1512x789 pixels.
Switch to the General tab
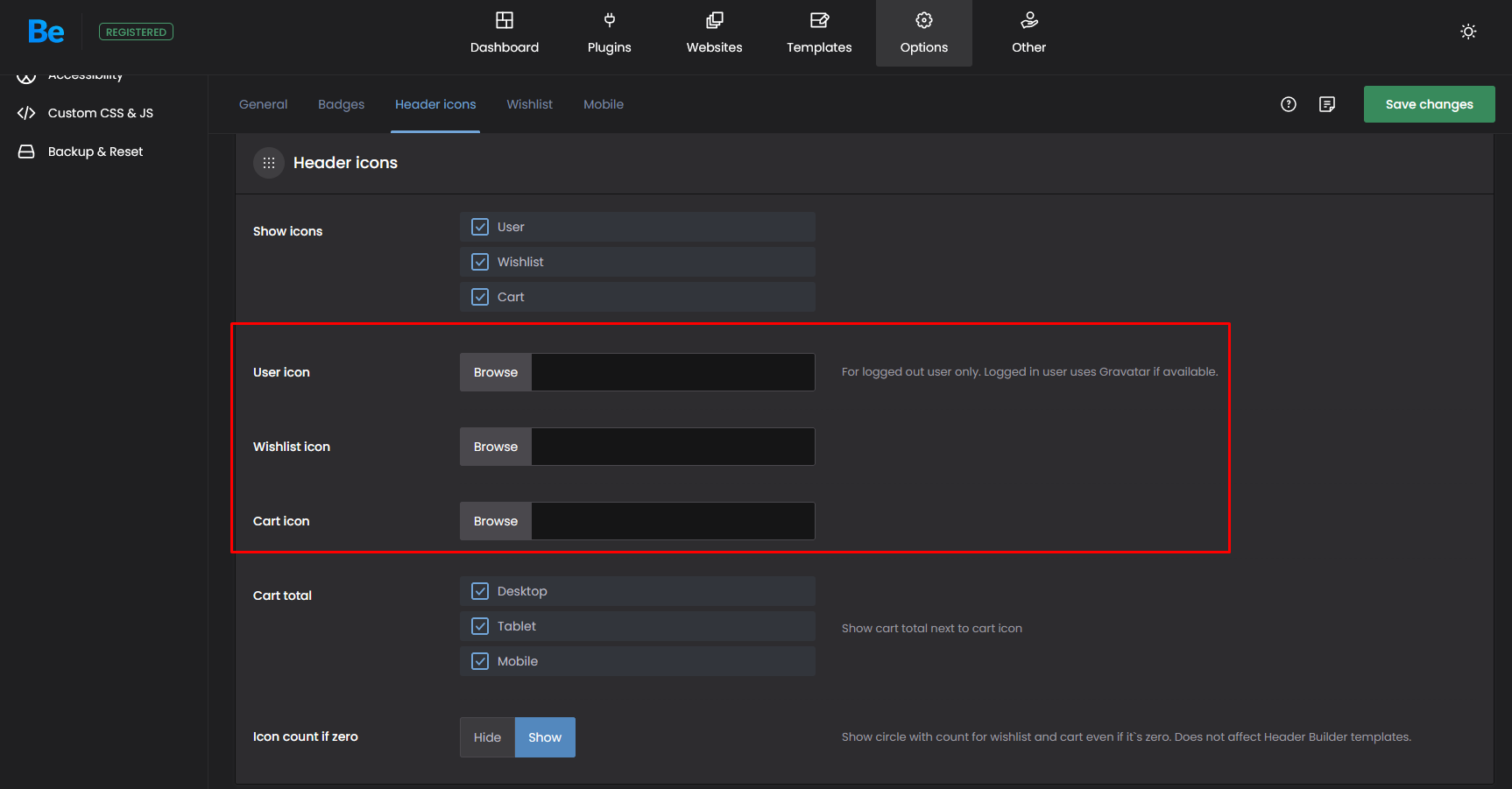click(x=263, y=104)
